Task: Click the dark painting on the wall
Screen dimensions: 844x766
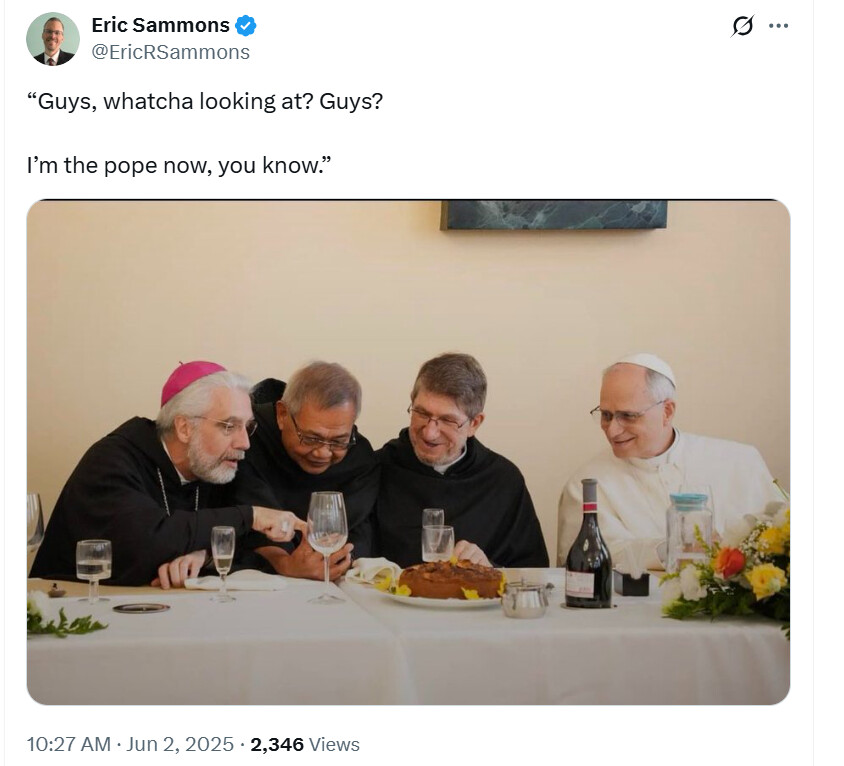Action: pyautogui.click(x=553, y=214)
